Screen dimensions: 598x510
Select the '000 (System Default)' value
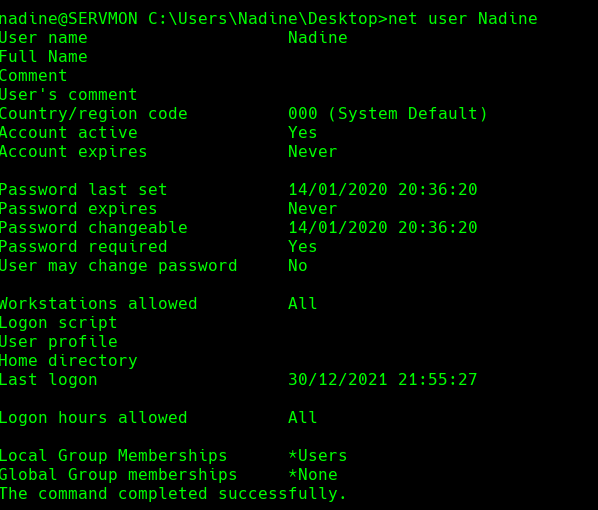(x=388, y=114)
